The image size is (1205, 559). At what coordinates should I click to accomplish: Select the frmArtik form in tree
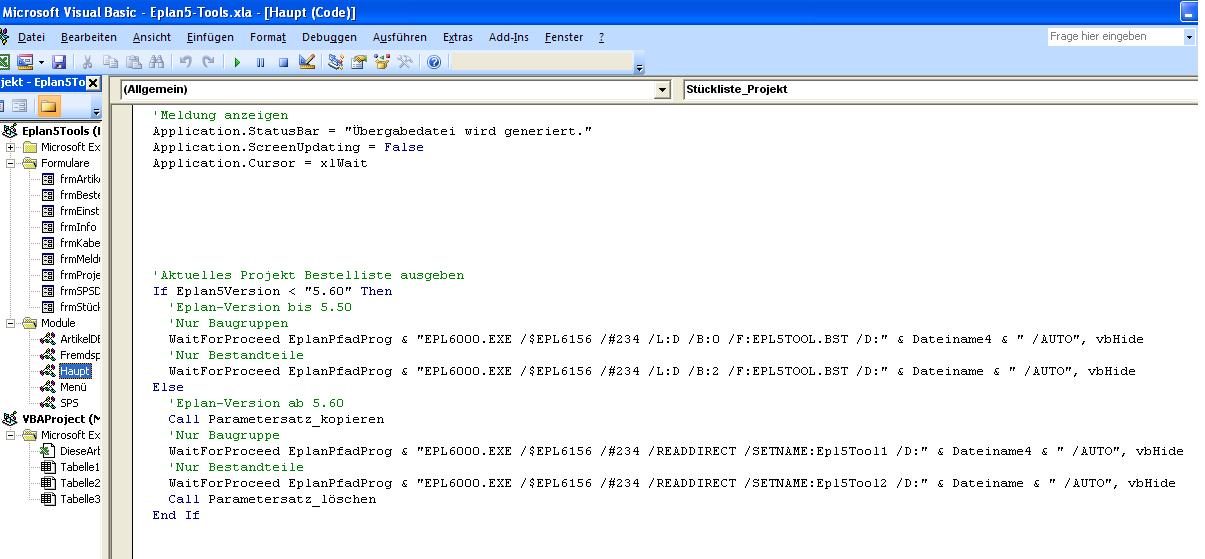pyautogui.click(x=79, y=179)
